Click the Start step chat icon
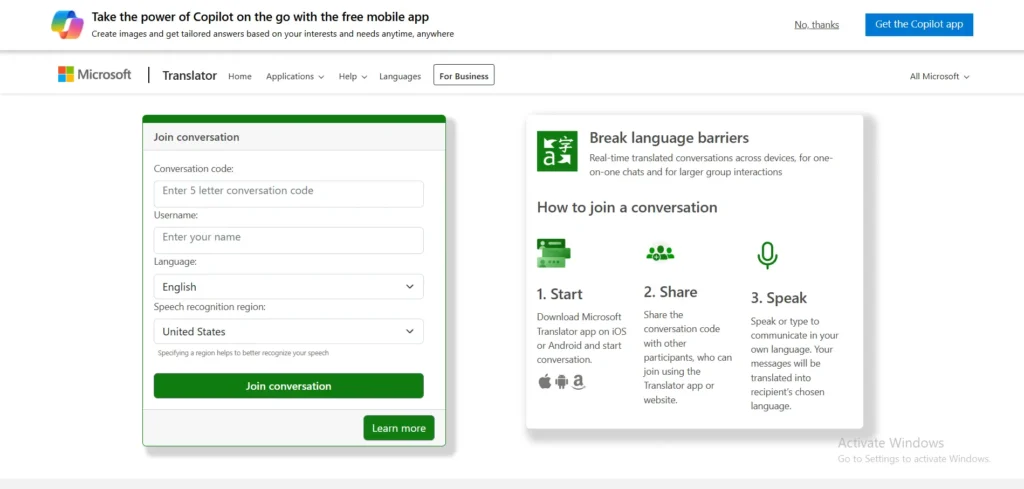Viewport: 1024px width, 489px height. tap(554, 253)
